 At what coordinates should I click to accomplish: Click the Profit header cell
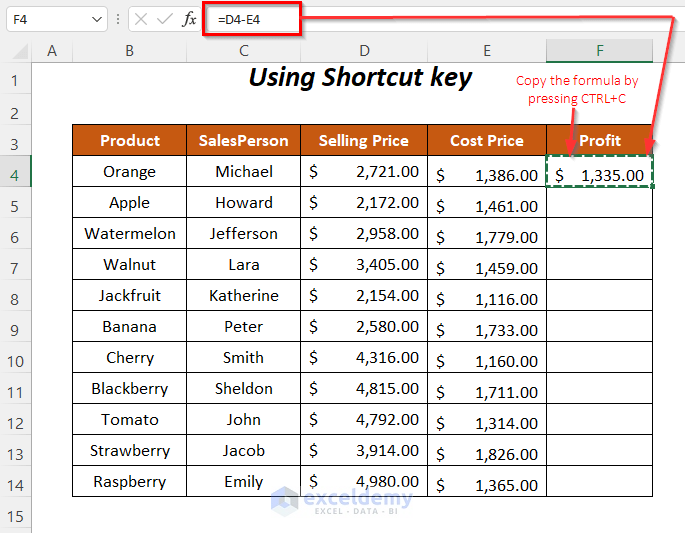pos(599,141)
